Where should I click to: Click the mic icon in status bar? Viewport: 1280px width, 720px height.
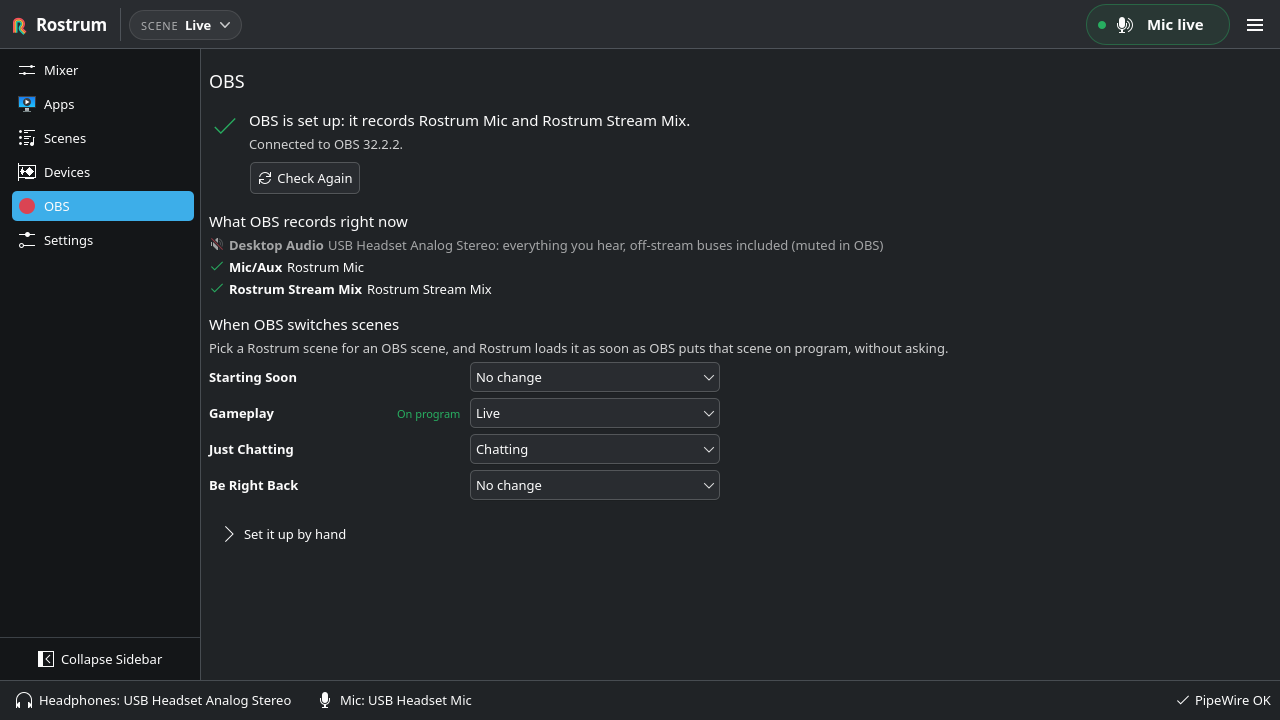click(x=325, y=700)
